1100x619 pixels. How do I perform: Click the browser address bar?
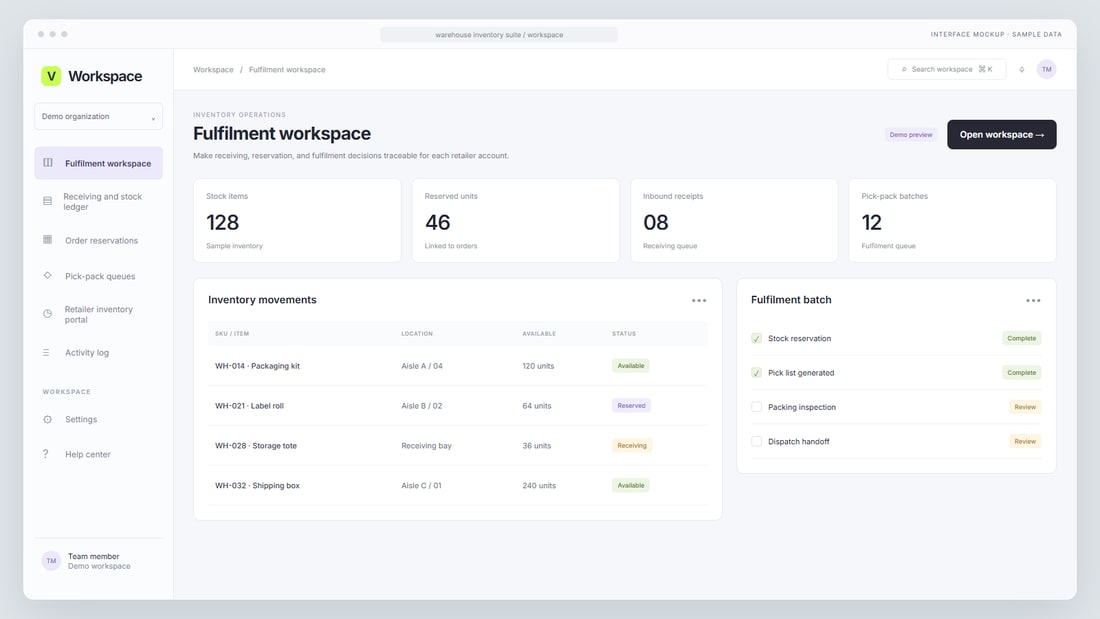pos(499,34)
